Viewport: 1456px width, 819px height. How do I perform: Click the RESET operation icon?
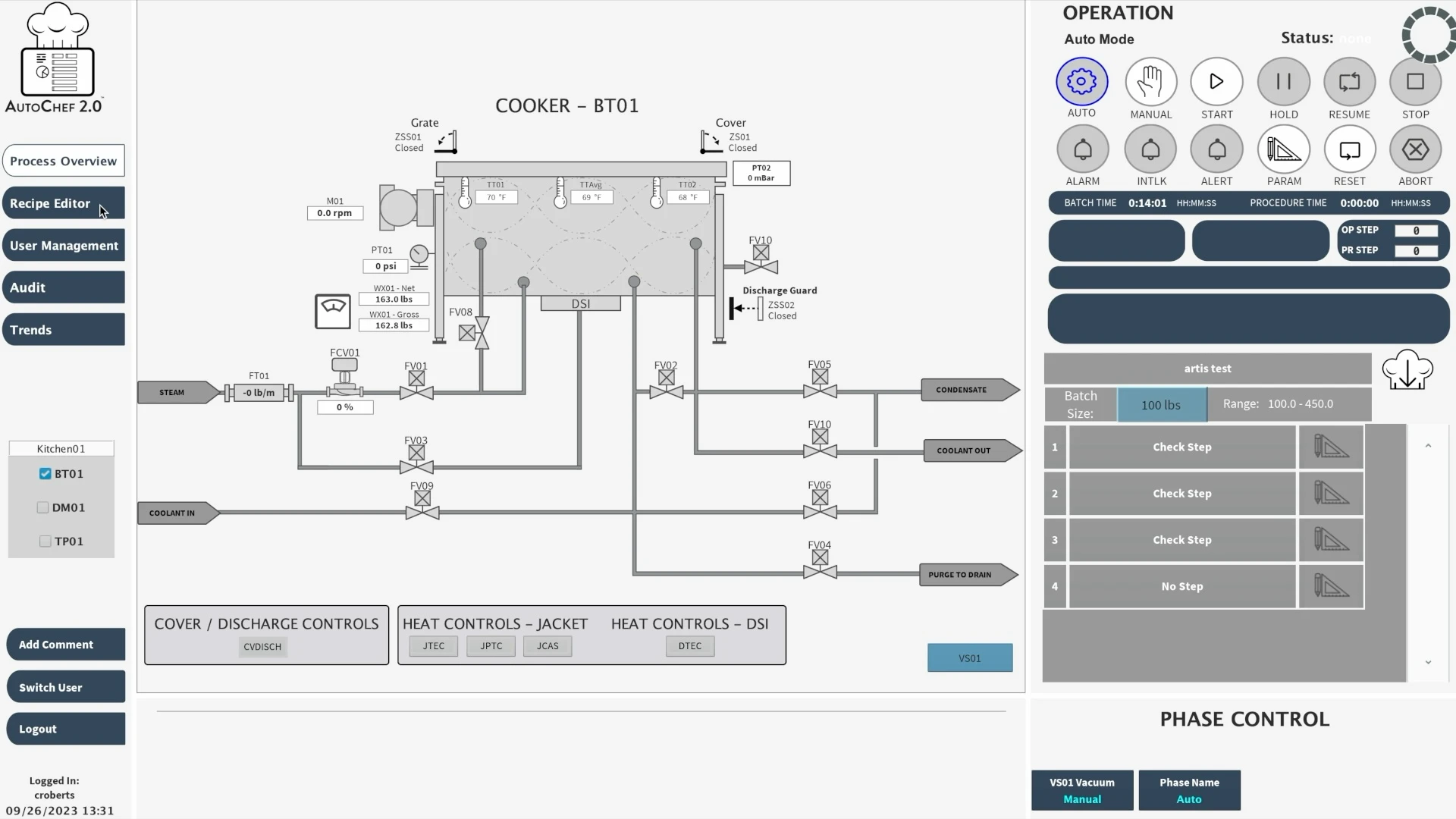point(1349,149)
